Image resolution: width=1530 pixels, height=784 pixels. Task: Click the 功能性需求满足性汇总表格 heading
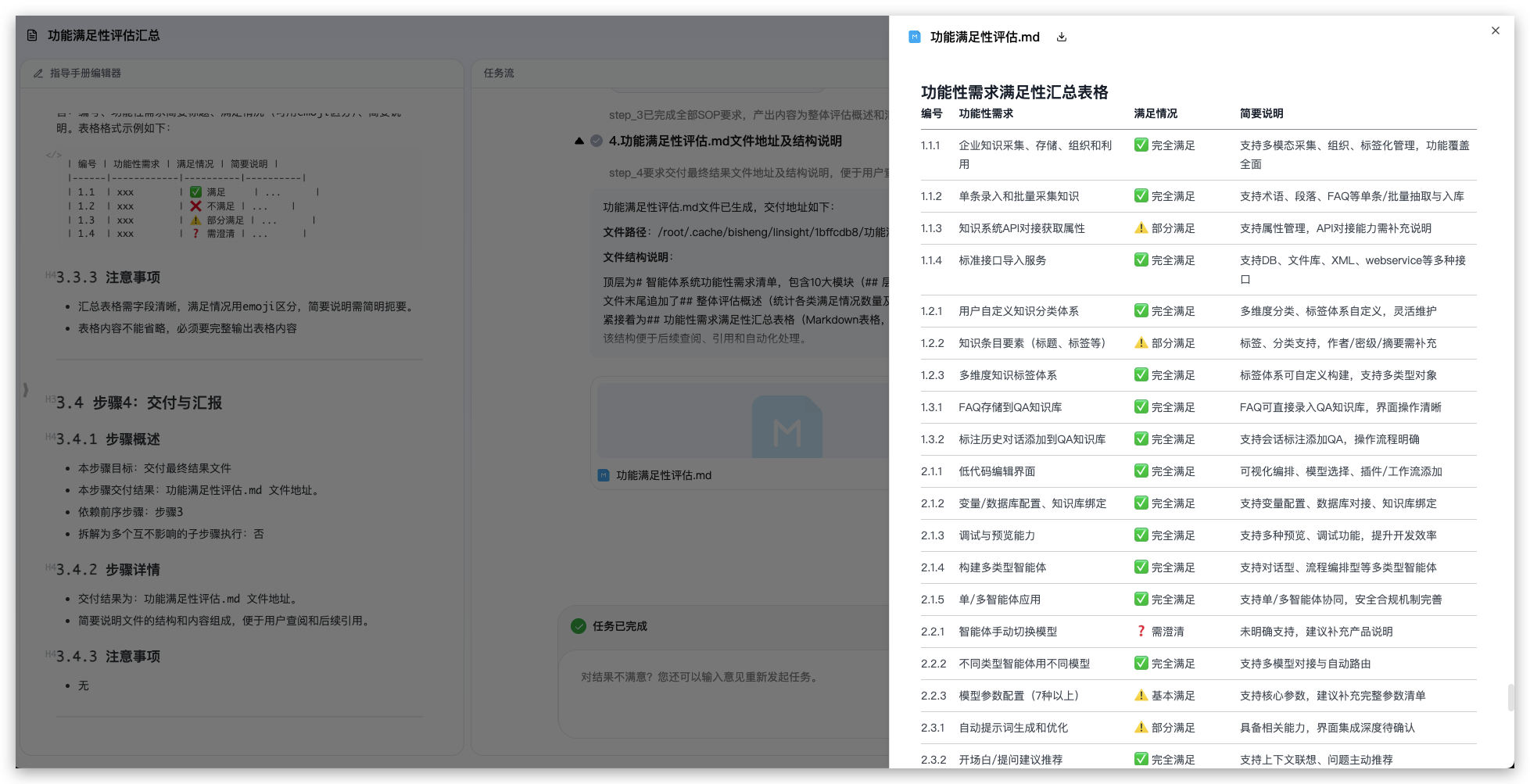[1014, 92]
